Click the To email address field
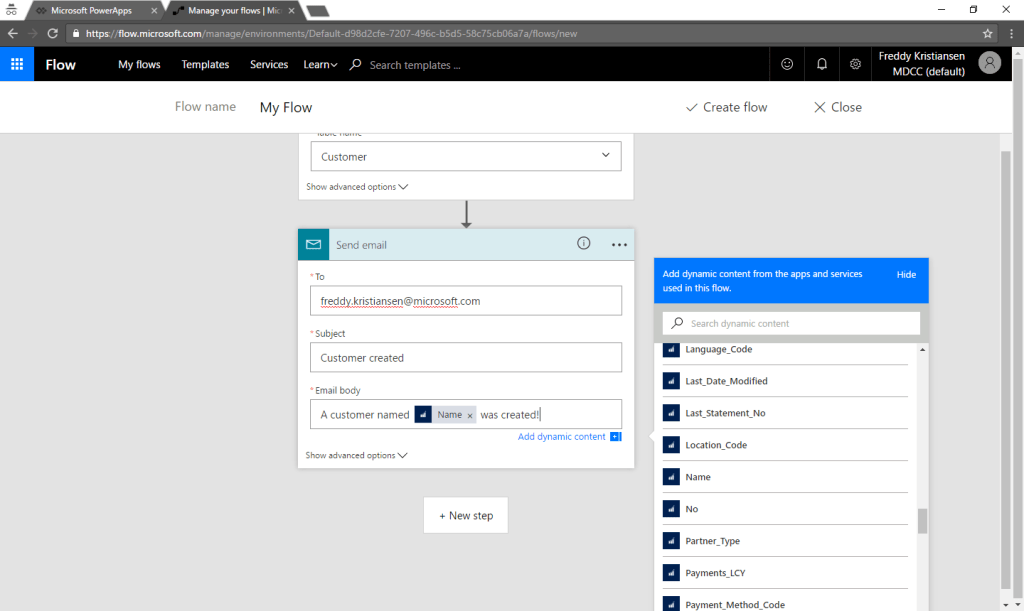This screenshot has height=611, width=1024. (x=466, y=300)
